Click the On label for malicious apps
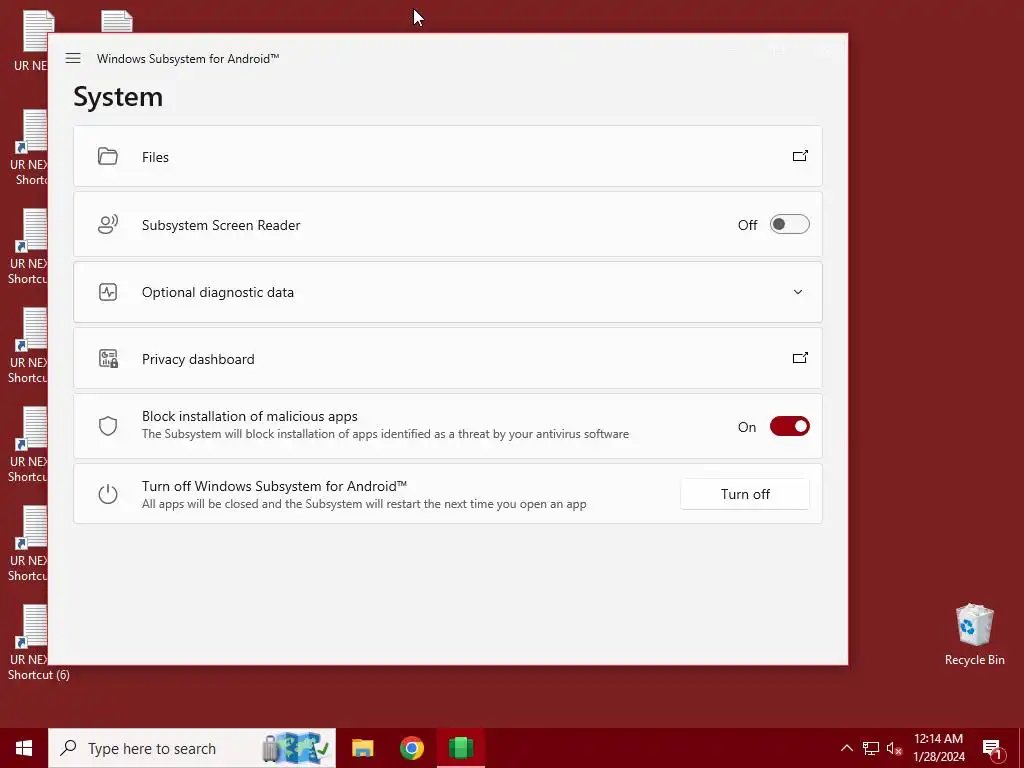Screen dimensions: 1024x768 (747, 427)
